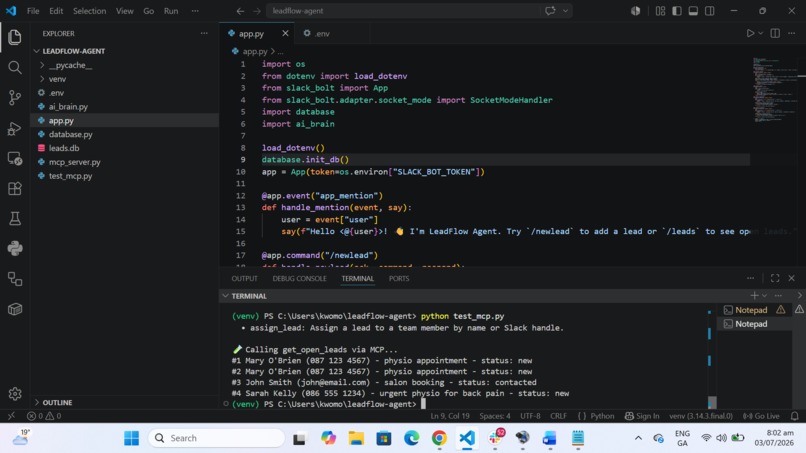
Task: Open the Run menu
Action: [171, 11]
